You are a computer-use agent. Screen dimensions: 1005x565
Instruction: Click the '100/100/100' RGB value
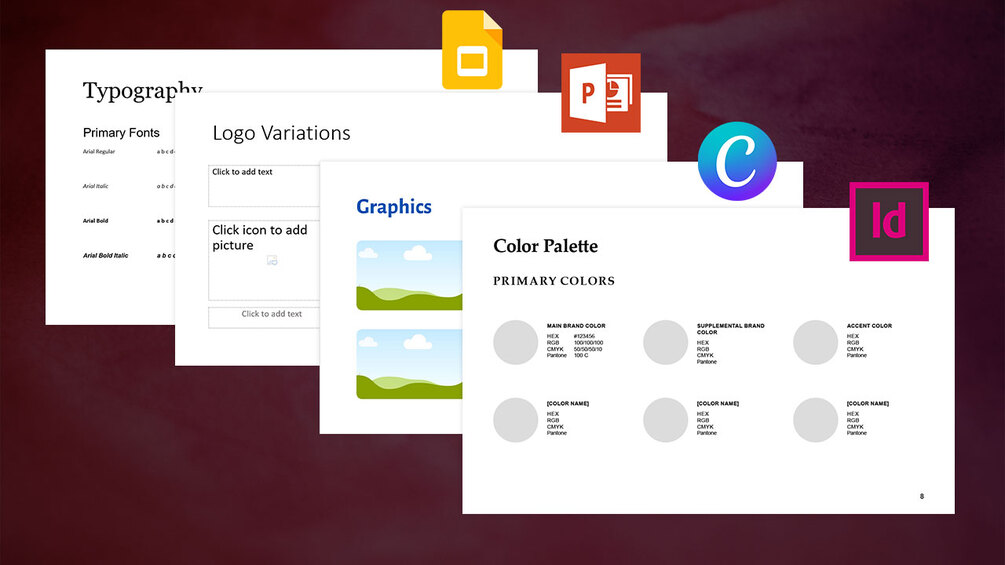[588, 343]
